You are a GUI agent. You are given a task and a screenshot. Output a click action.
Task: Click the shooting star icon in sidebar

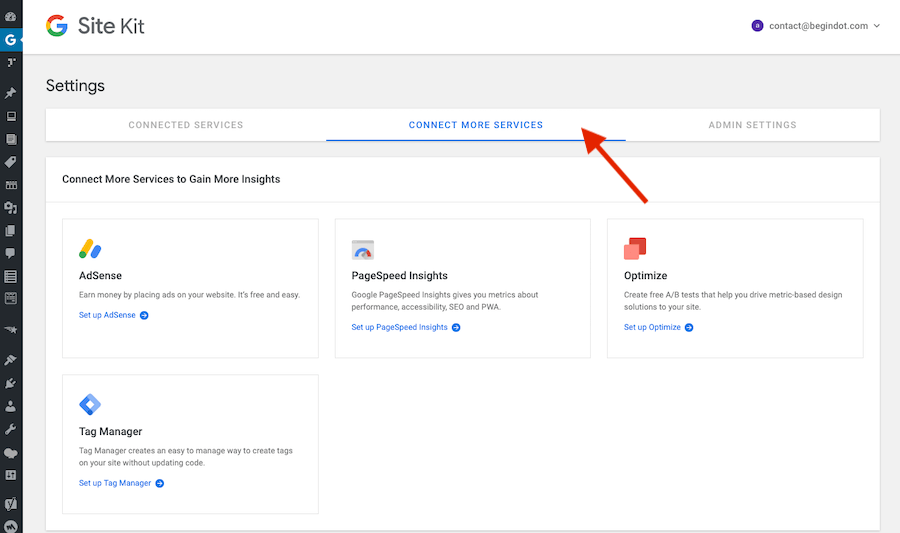(10, 329)
